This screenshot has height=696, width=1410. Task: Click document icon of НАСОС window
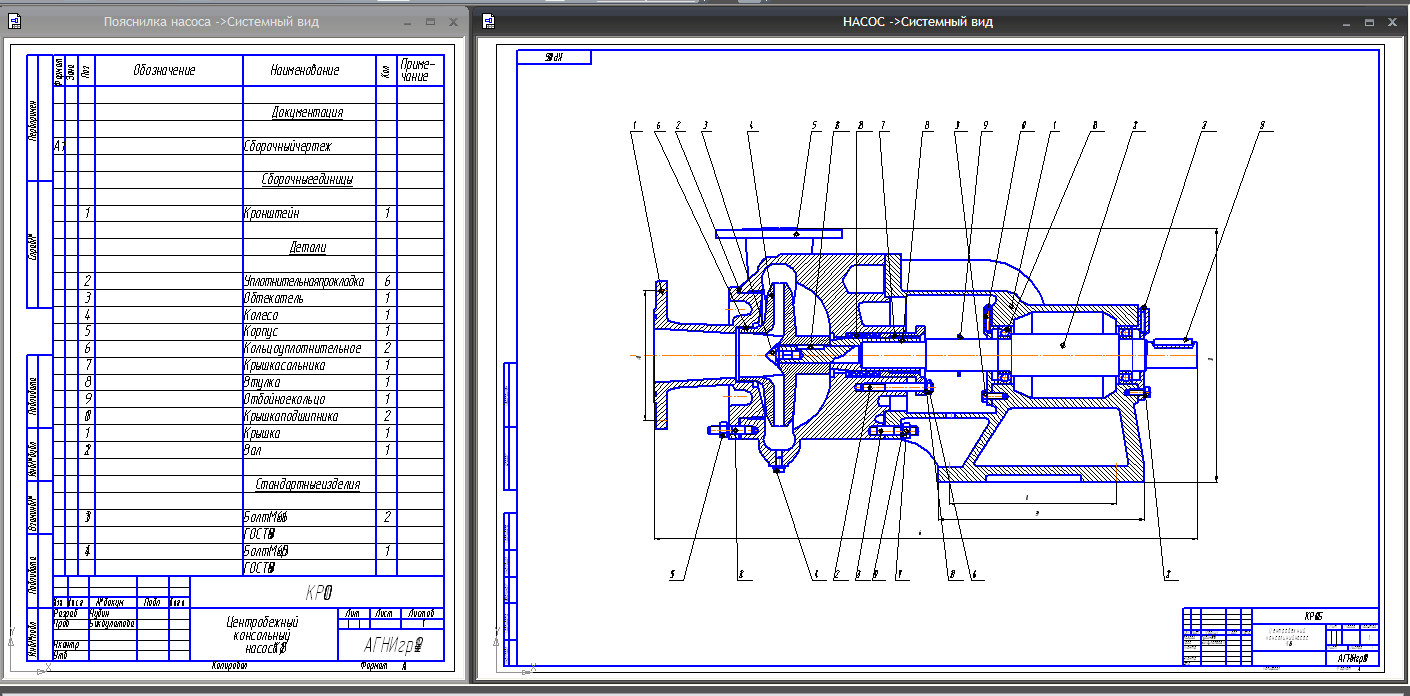point(489,20)
